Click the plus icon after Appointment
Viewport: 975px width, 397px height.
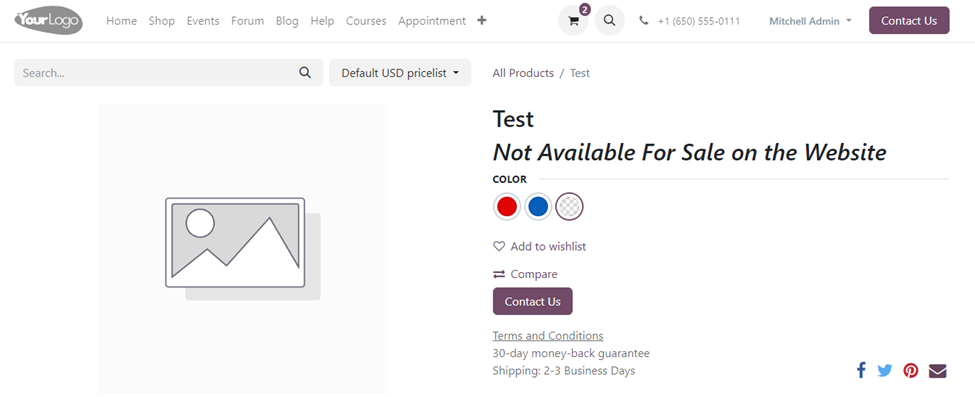(x=482, y=21)
